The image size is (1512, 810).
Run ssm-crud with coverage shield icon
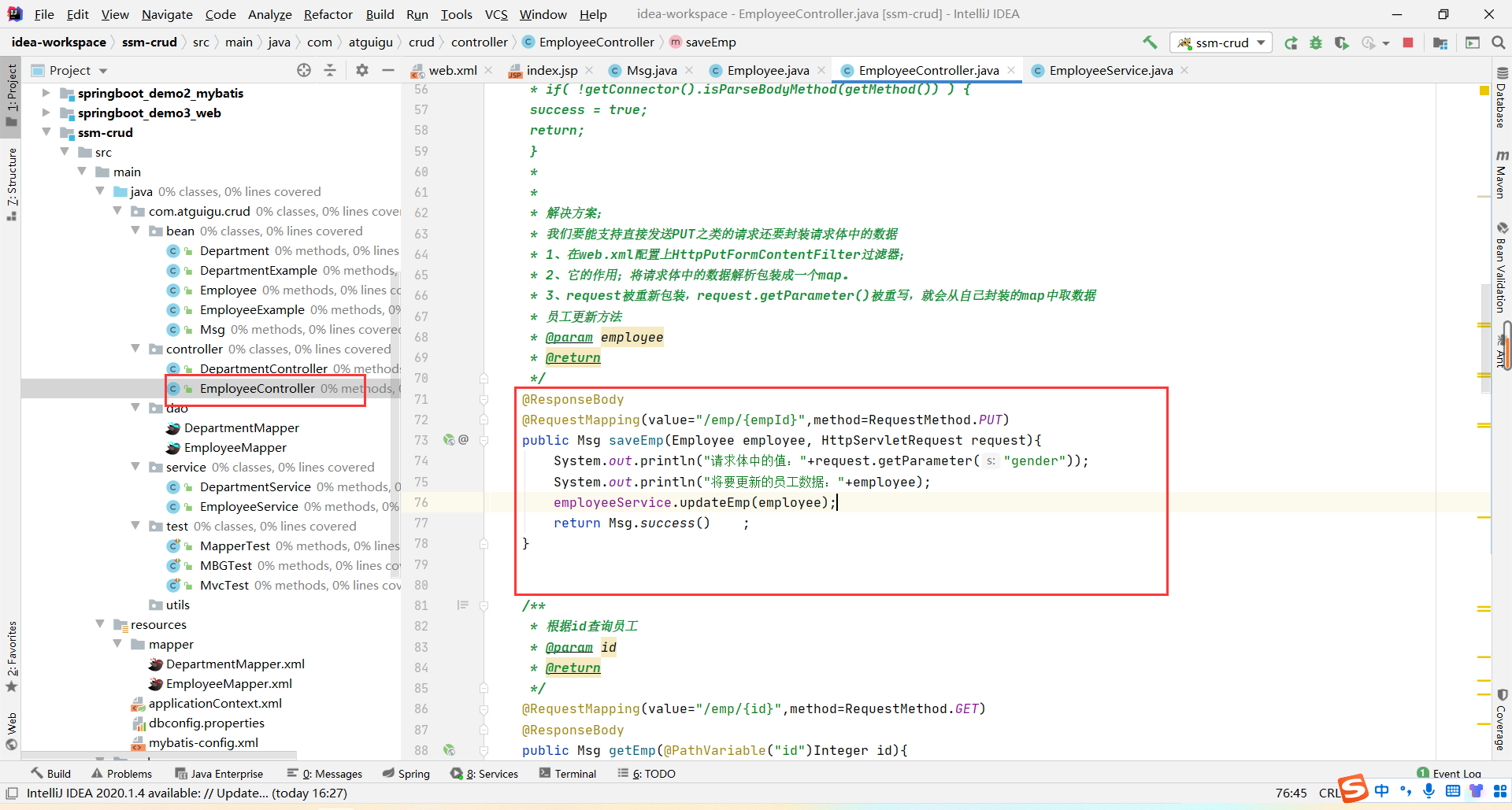click(x=1341, y=43)
